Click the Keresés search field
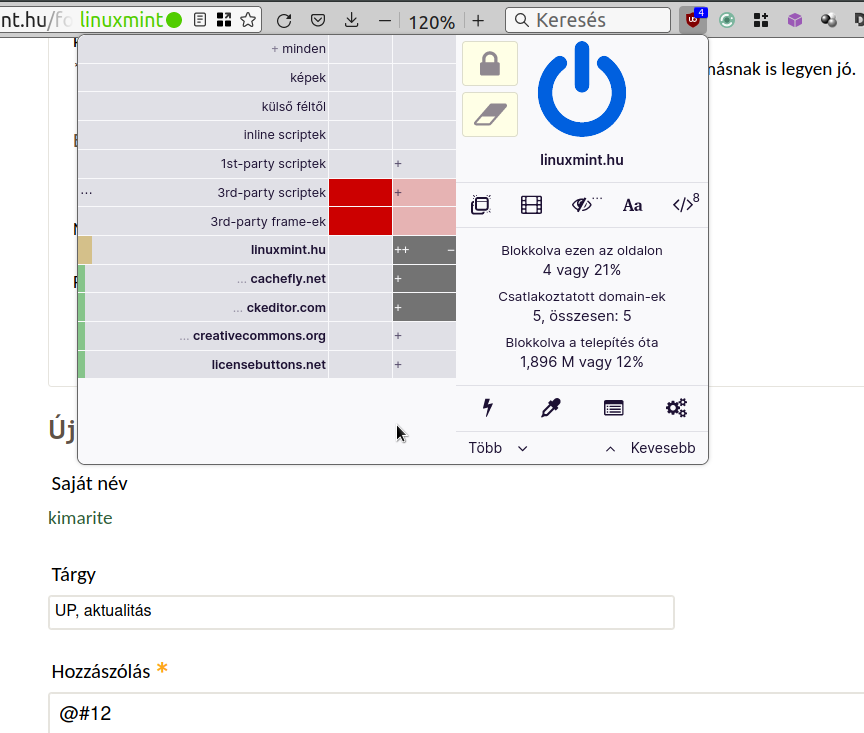Screen dimensions: 864x733 pyautogui.click(x=588, y=20)
